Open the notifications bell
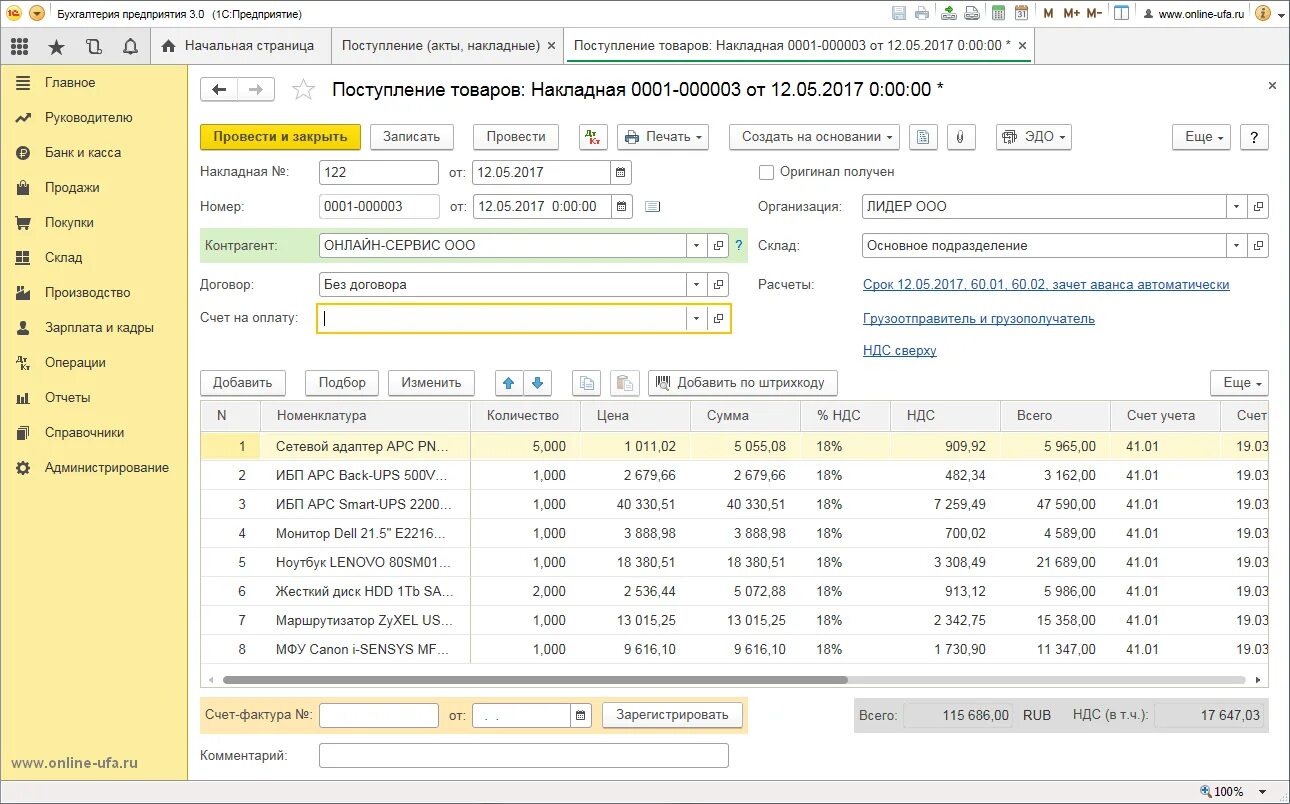 pos(130,46)
